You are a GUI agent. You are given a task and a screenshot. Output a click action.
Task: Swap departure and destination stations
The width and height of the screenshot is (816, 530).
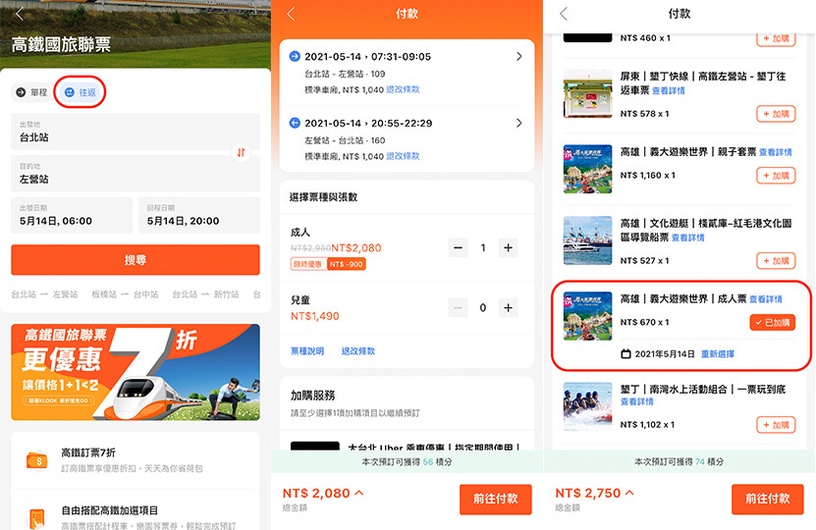241,153
